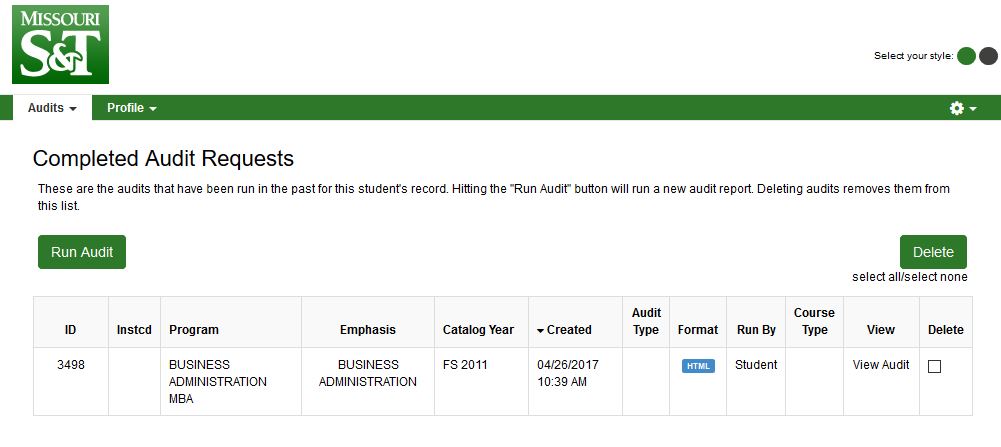Expand the Profile dropdown menu
The image size is (1001, 447).
click(132, 108)
